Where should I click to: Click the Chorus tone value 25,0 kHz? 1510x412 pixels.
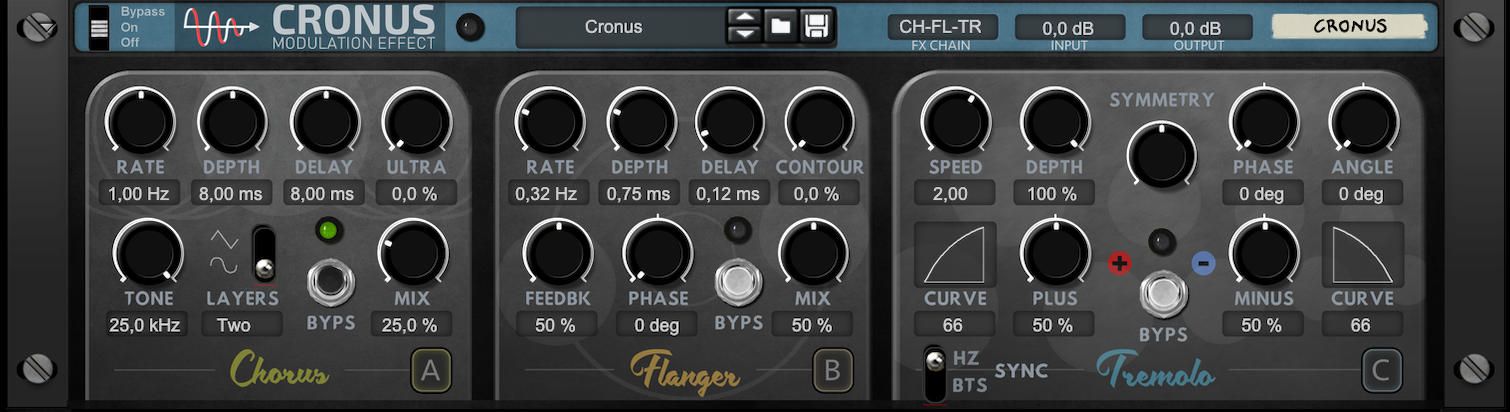147,324
